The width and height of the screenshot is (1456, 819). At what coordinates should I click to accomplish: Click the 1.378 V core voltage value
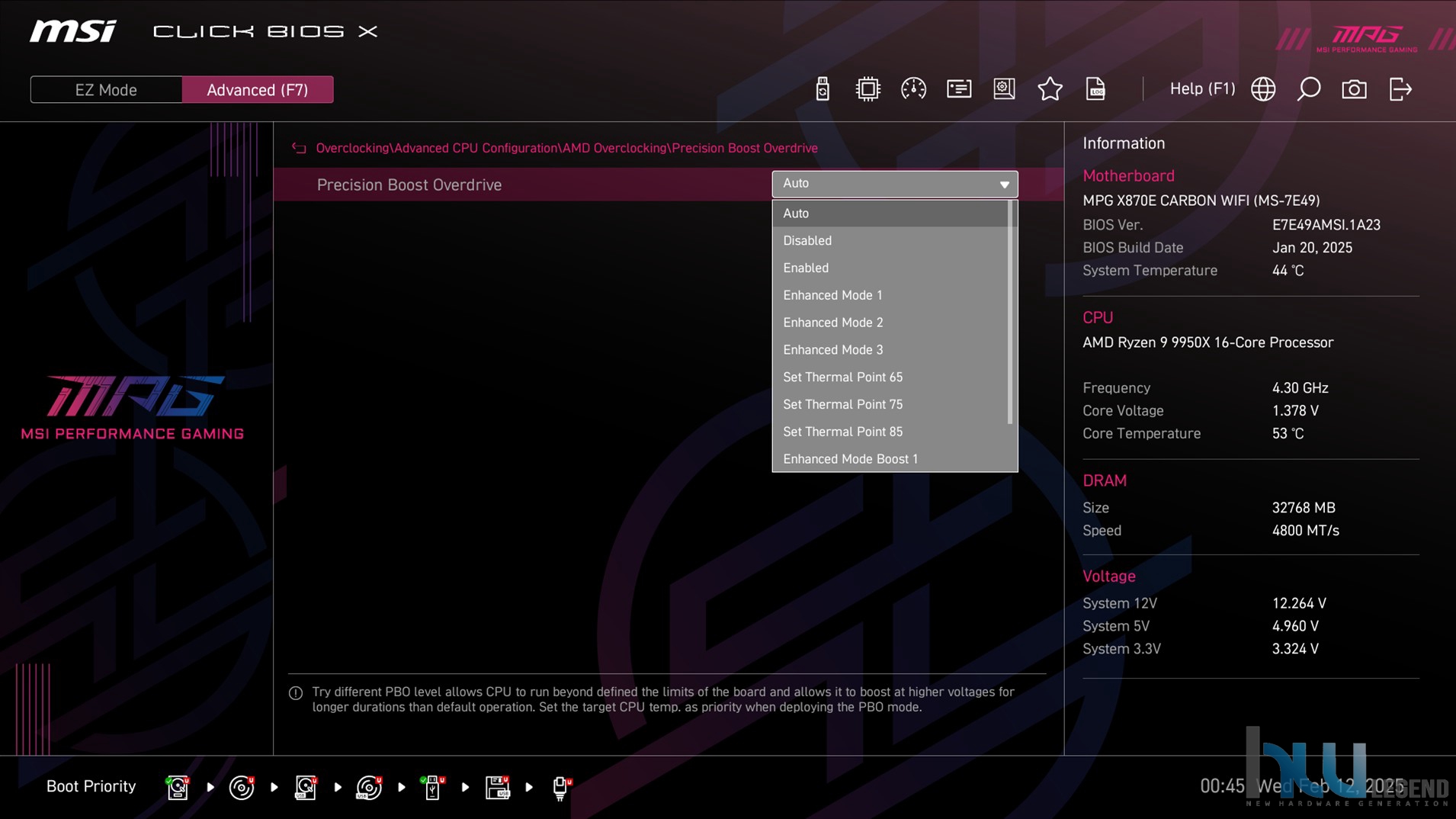click(x=1294, y=411)
